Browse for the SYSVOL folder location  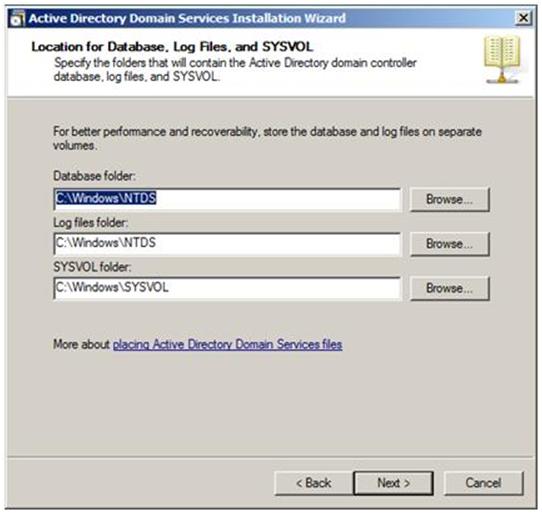pyautogui.click(x=450, y=288)
